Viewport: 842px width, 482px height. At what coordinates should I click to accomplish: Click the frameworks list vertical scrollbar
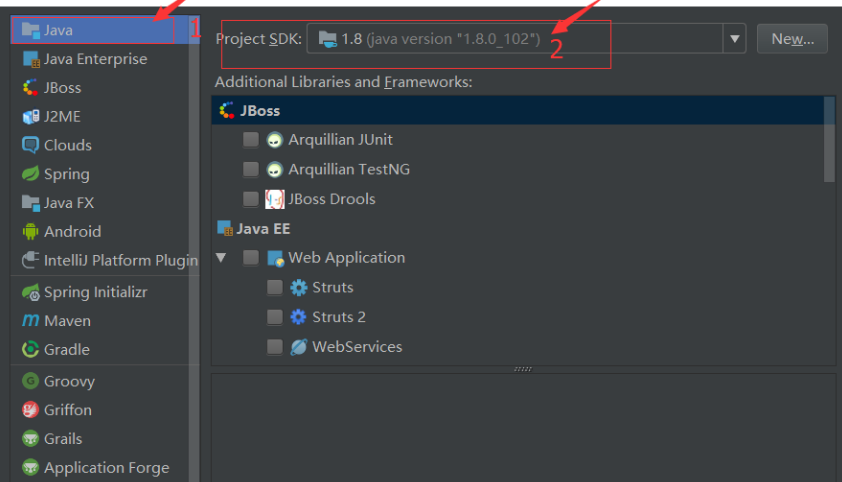coord(830,140)
